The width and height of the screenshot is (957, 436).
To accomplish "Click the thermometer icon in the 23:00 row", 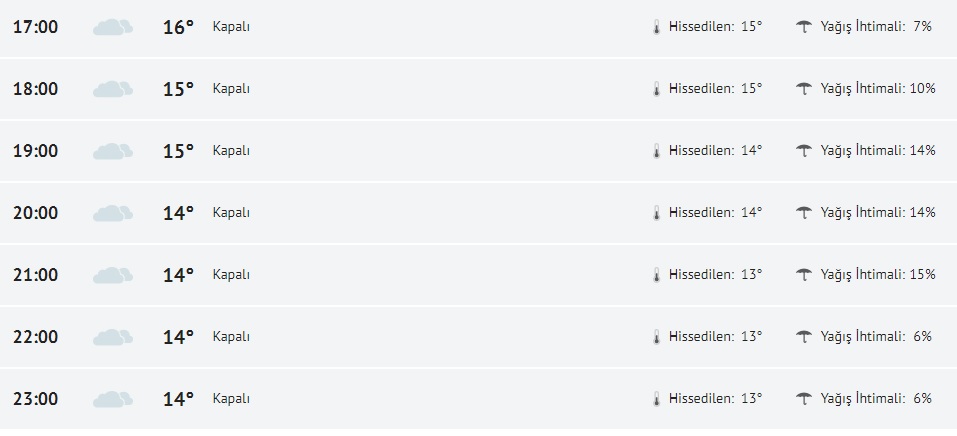I will click(x=657, y=399).
